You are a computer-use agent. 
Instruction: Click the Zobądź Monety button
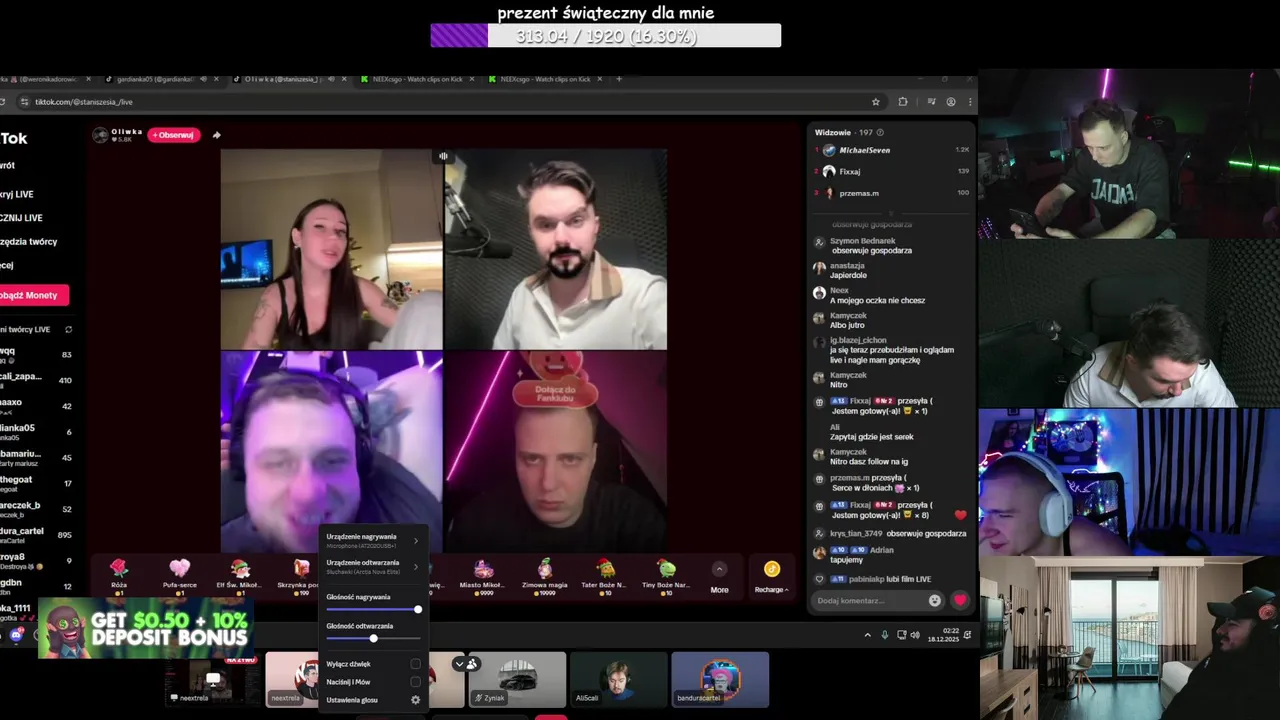click(x=32, y=295)
